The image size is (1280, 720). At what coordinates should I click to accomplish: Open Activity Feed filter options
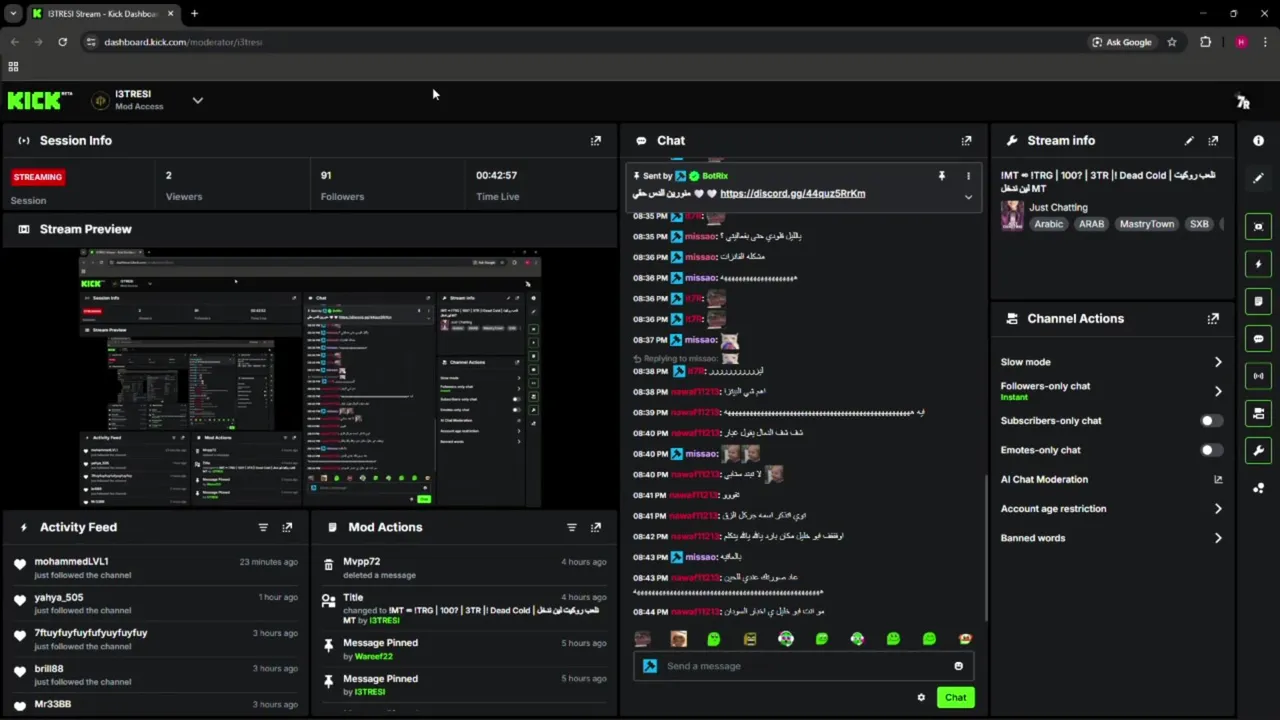(x=263, y=527)
